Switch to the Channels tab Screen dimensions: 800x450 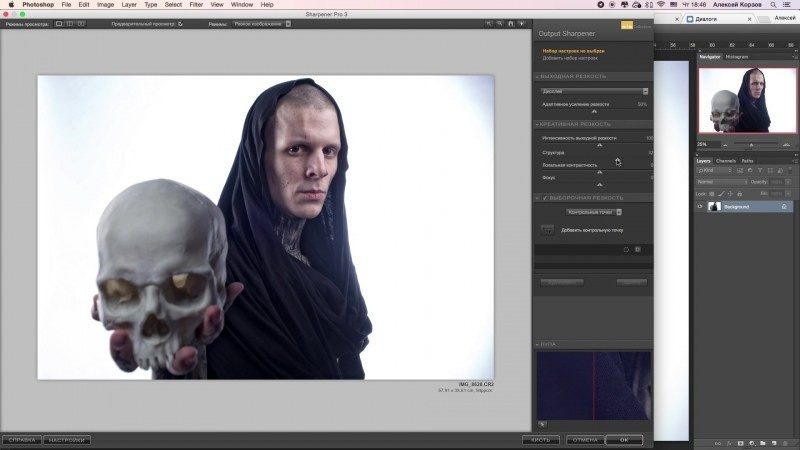tap(725, 161)
